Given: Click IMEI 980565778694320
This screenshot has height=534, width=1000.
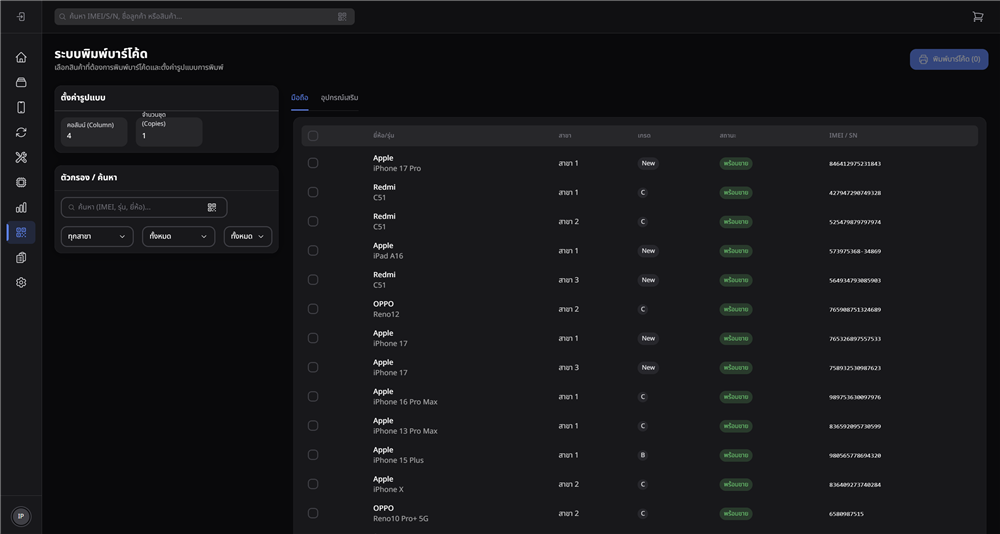Looking at the screenshot, I should coord(855,456).
